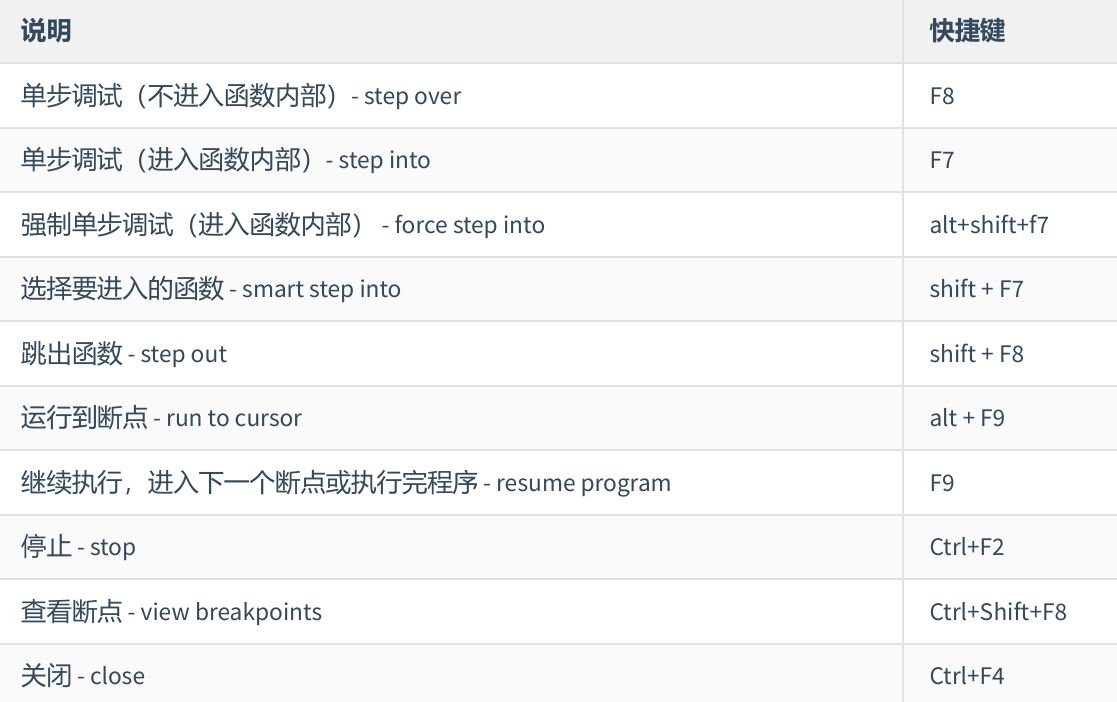The image size is (1117, 702).
Task: Select the force step into row text
Action: coord(283,225)
